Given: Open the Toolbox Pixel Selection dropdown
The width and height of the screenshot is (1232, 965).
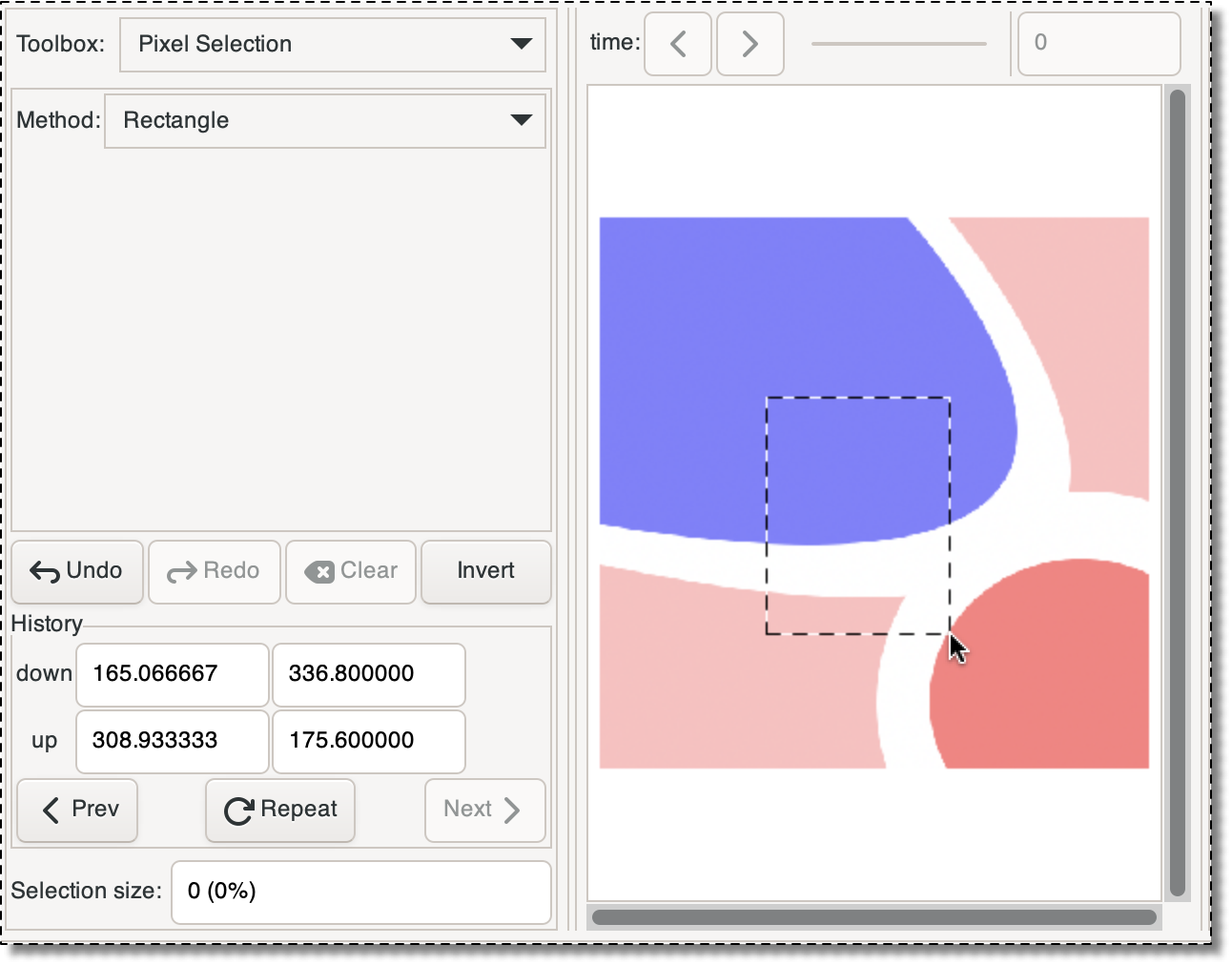Looking at the screenshot, I should [332, 44].
